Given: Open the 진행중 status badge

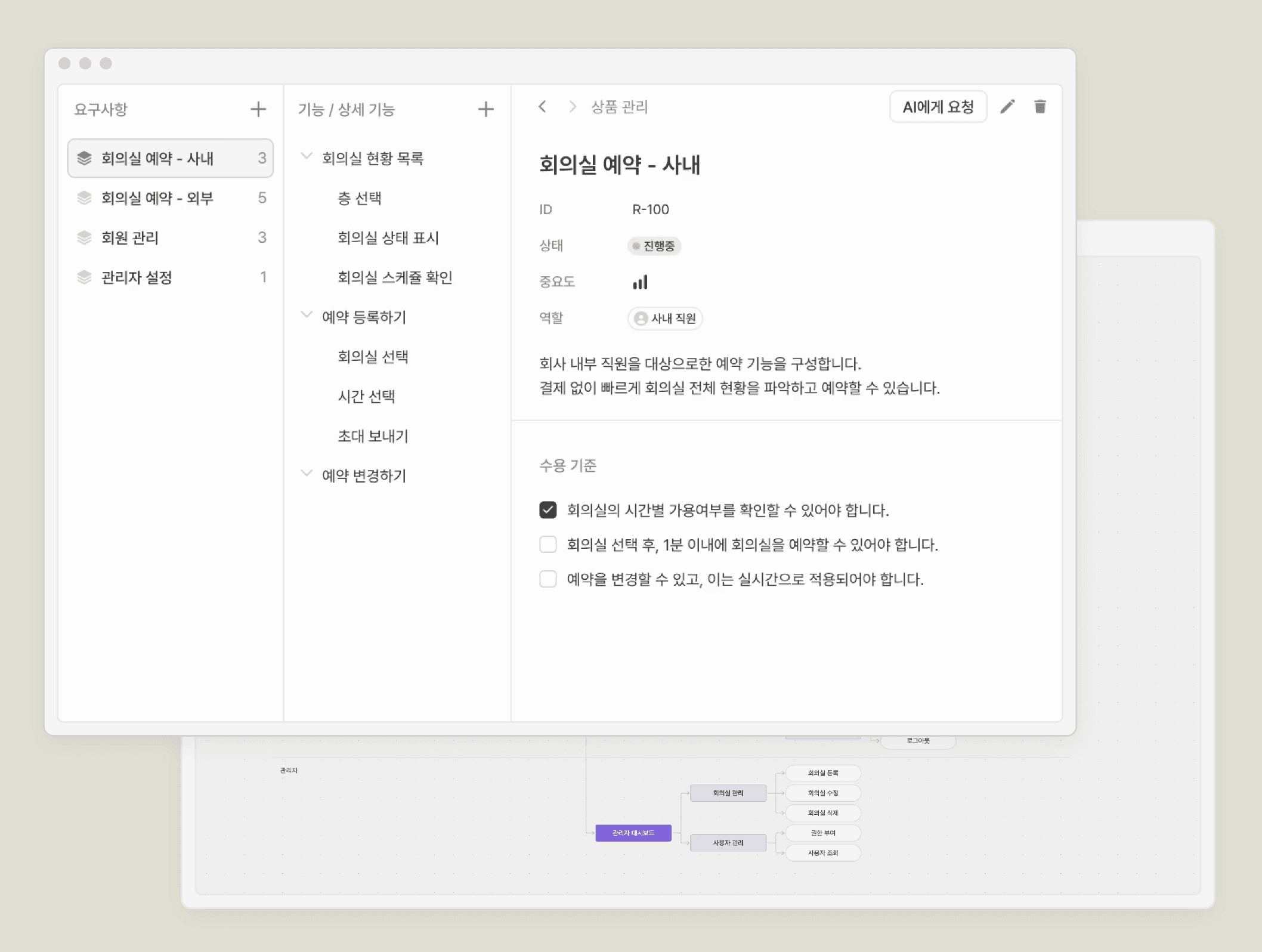Looking at the screenshot, I should pos(654,246).
